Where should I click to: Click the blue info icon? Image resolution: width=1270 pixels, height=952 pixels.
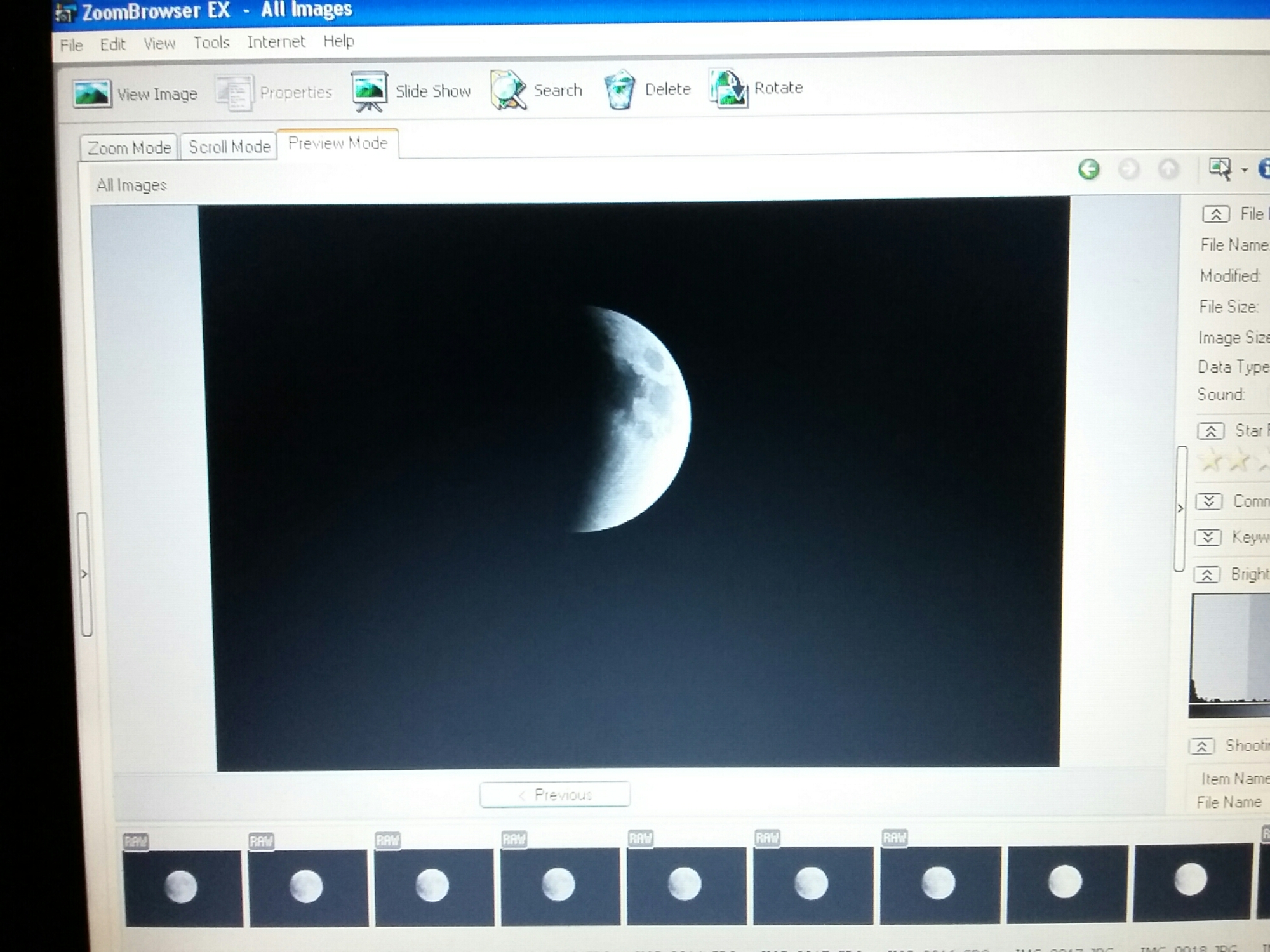tap(1264, 168)
